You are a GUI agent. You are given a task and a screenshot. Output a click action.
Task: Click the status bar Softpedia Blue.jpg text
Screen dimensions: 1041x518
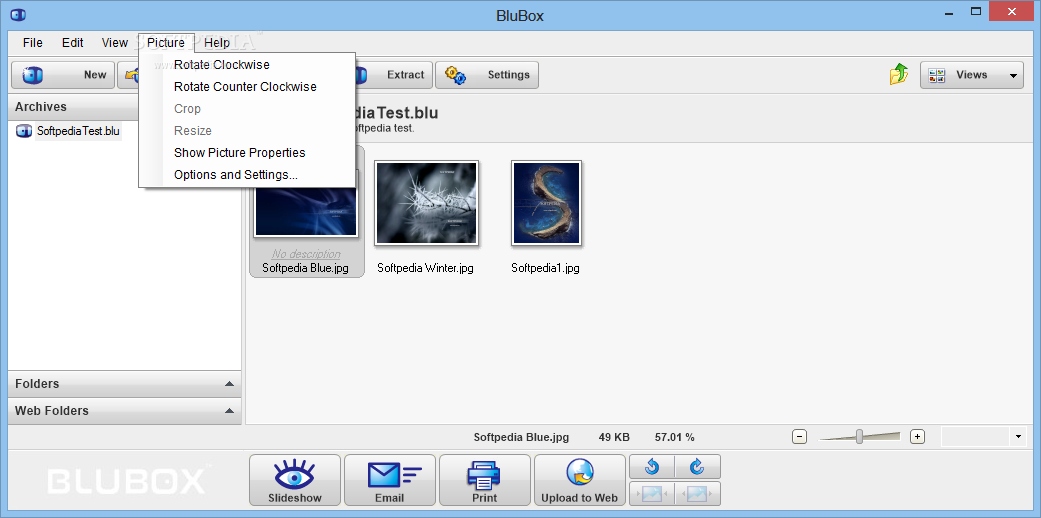pos(521,437)
